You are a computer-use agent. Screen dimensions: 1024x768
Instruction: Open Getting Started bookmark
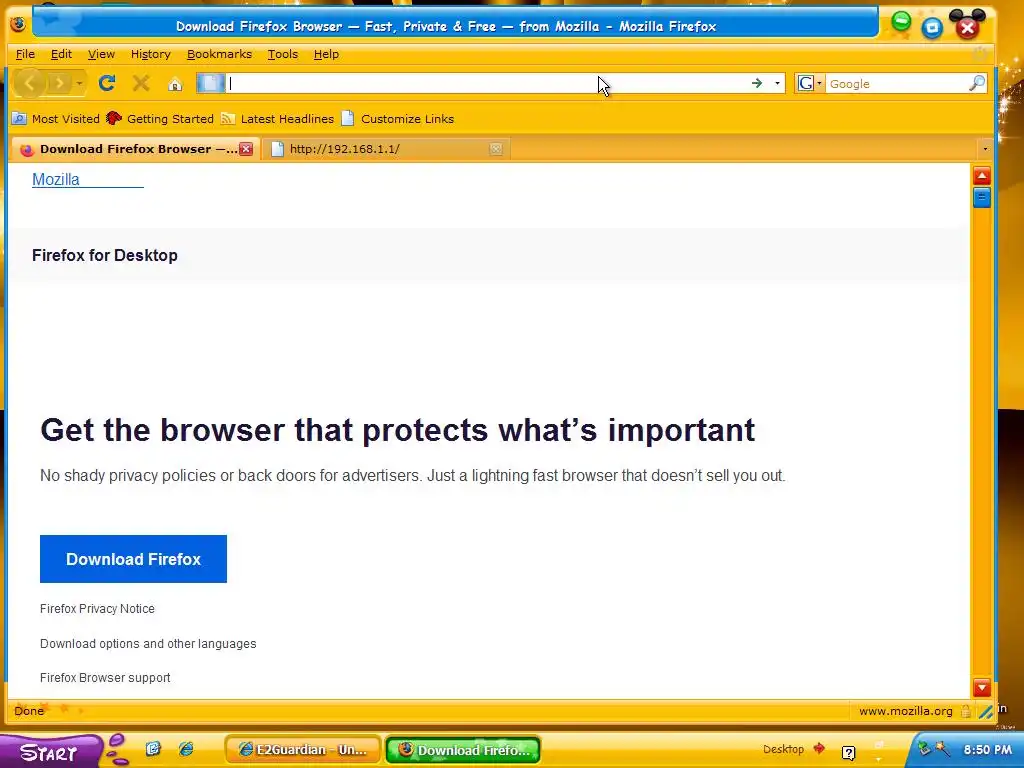160,119
